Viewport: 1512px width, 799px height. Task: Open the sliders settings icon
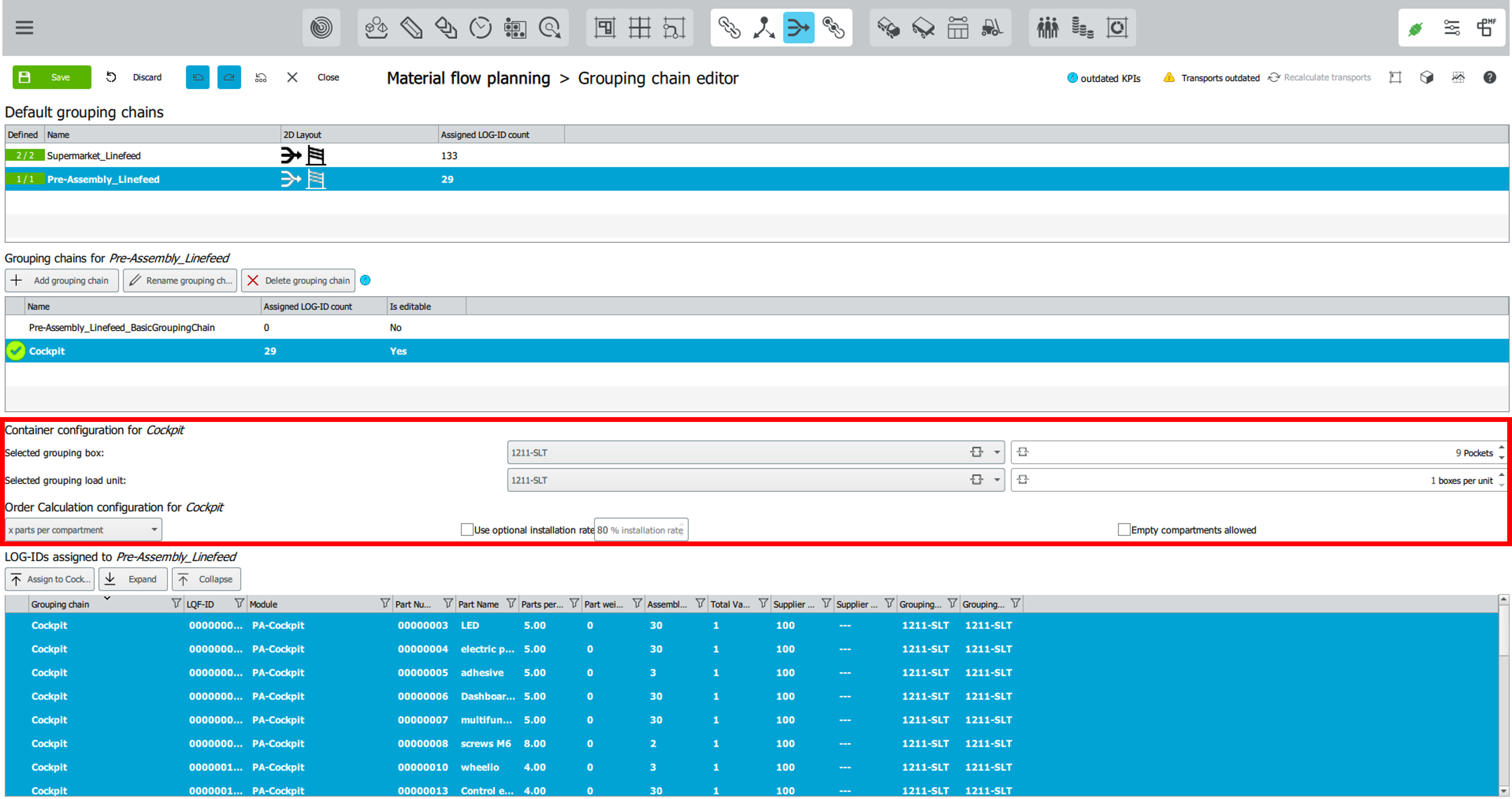pos(1452,28)
